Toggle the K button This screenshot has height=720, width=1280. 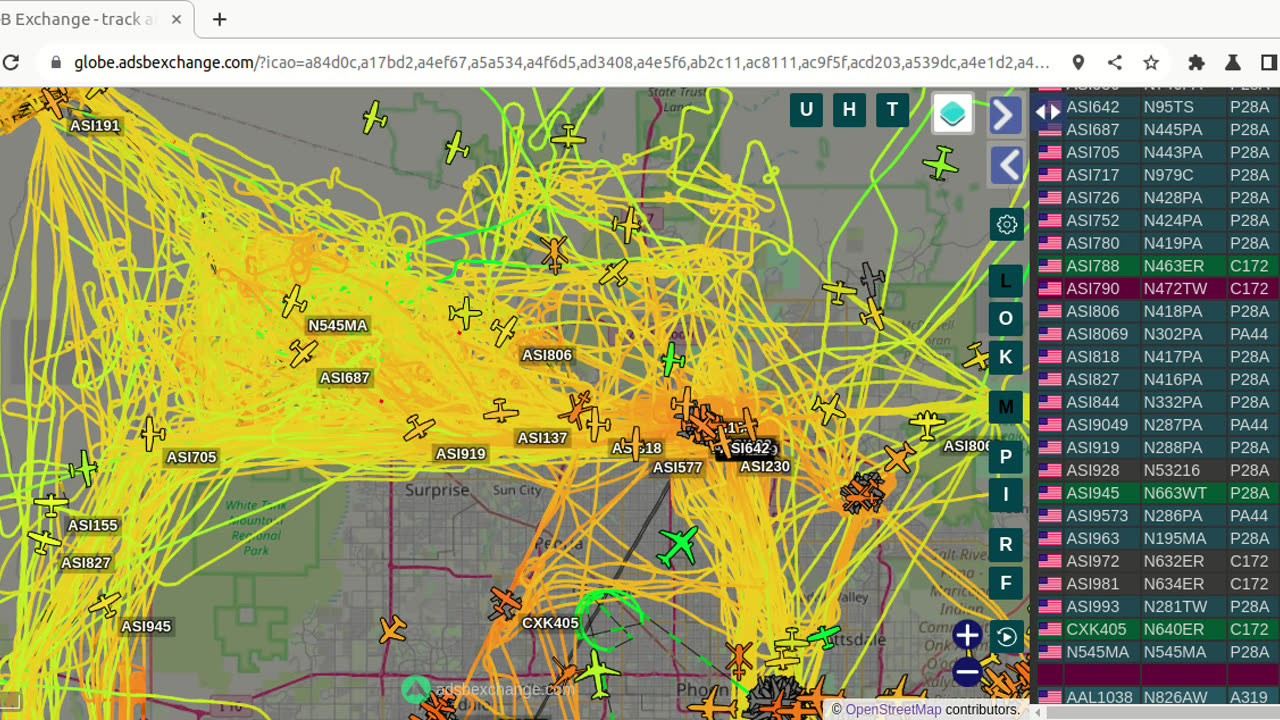pos(1006,357)
